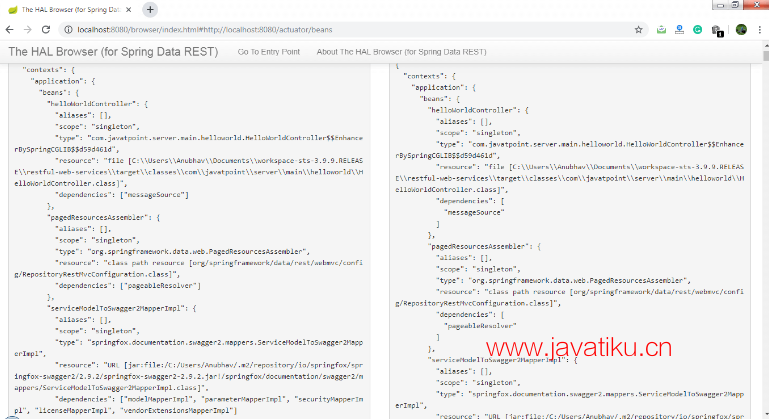Viewport: 769px width, 419px height.
Task: Bookmark this page with the star icon
Action: click(x=639, y=30)
